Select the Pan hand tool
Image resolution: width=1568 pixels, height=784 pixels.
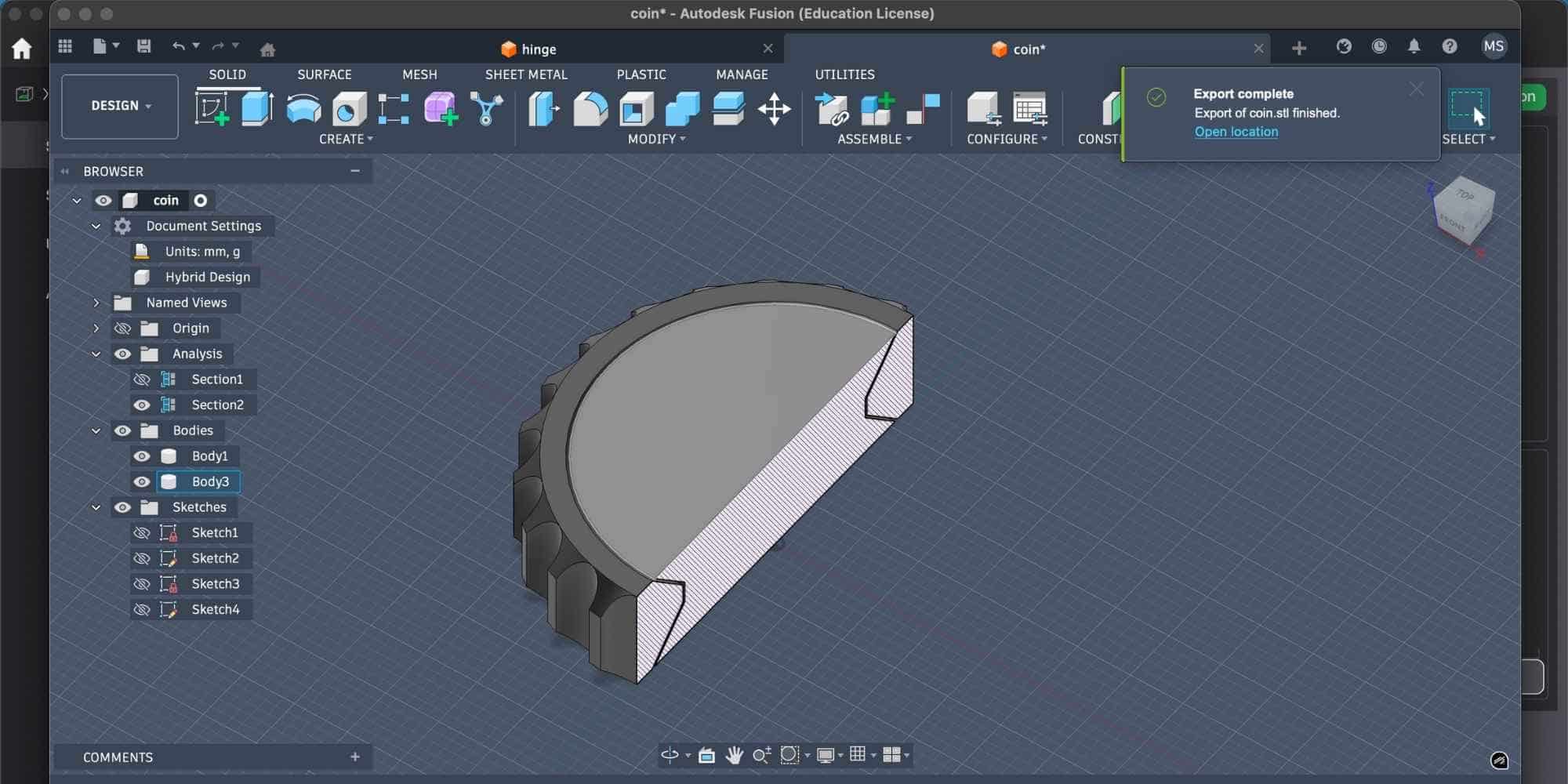(734, 755)
